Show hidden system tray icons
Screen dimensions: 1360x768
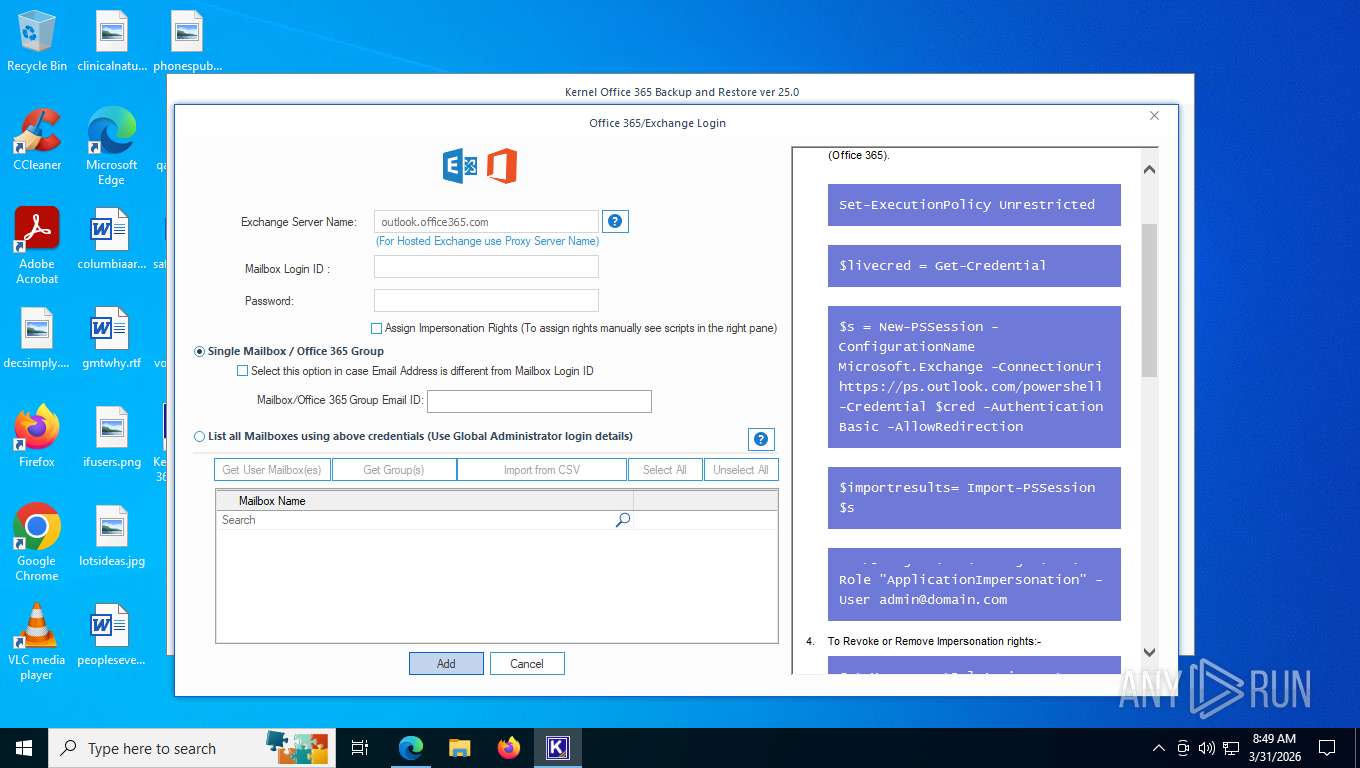pos(1159,748)
